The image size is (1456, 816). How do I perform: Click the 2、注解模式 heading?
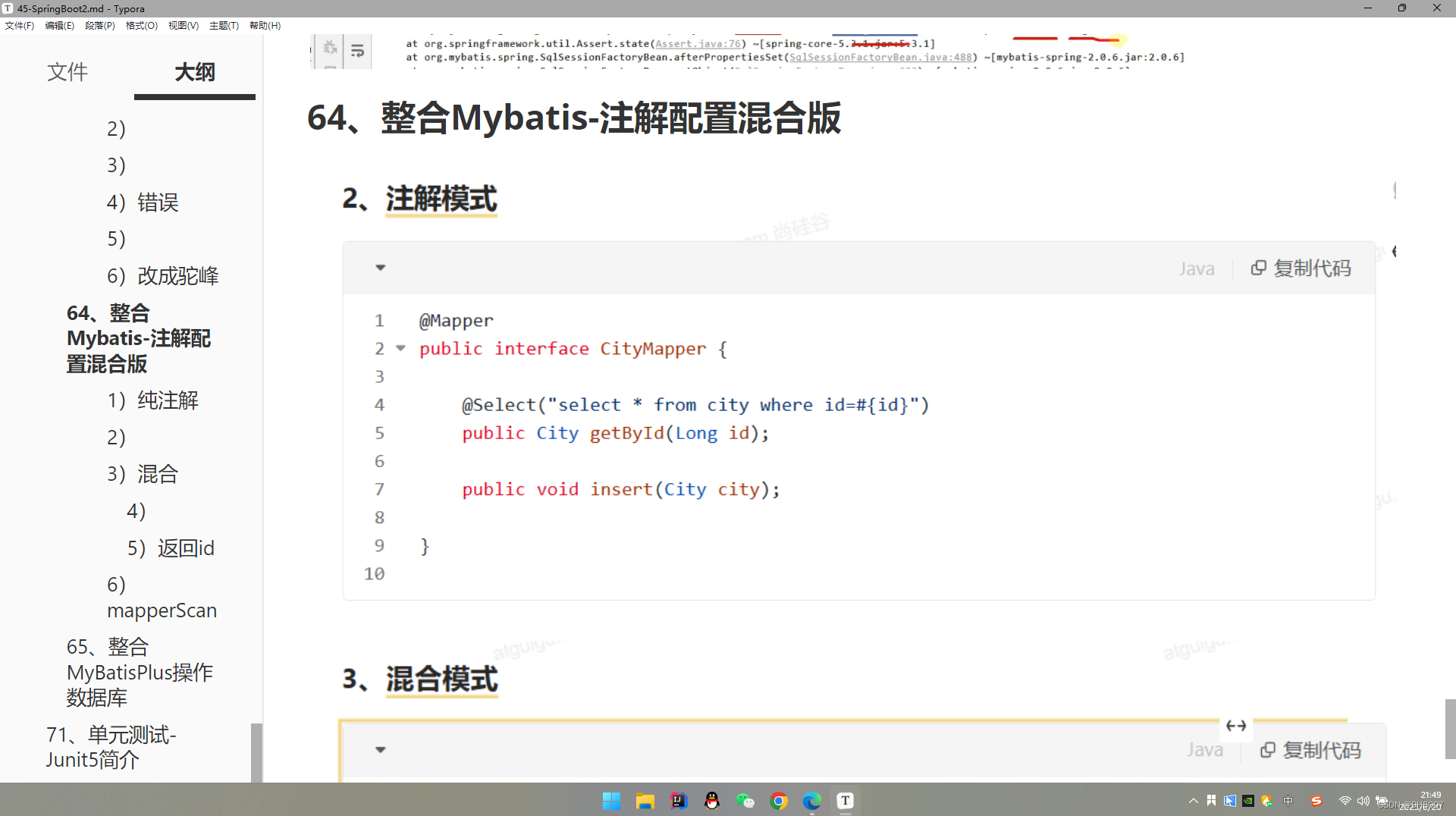tap(419, 199)
